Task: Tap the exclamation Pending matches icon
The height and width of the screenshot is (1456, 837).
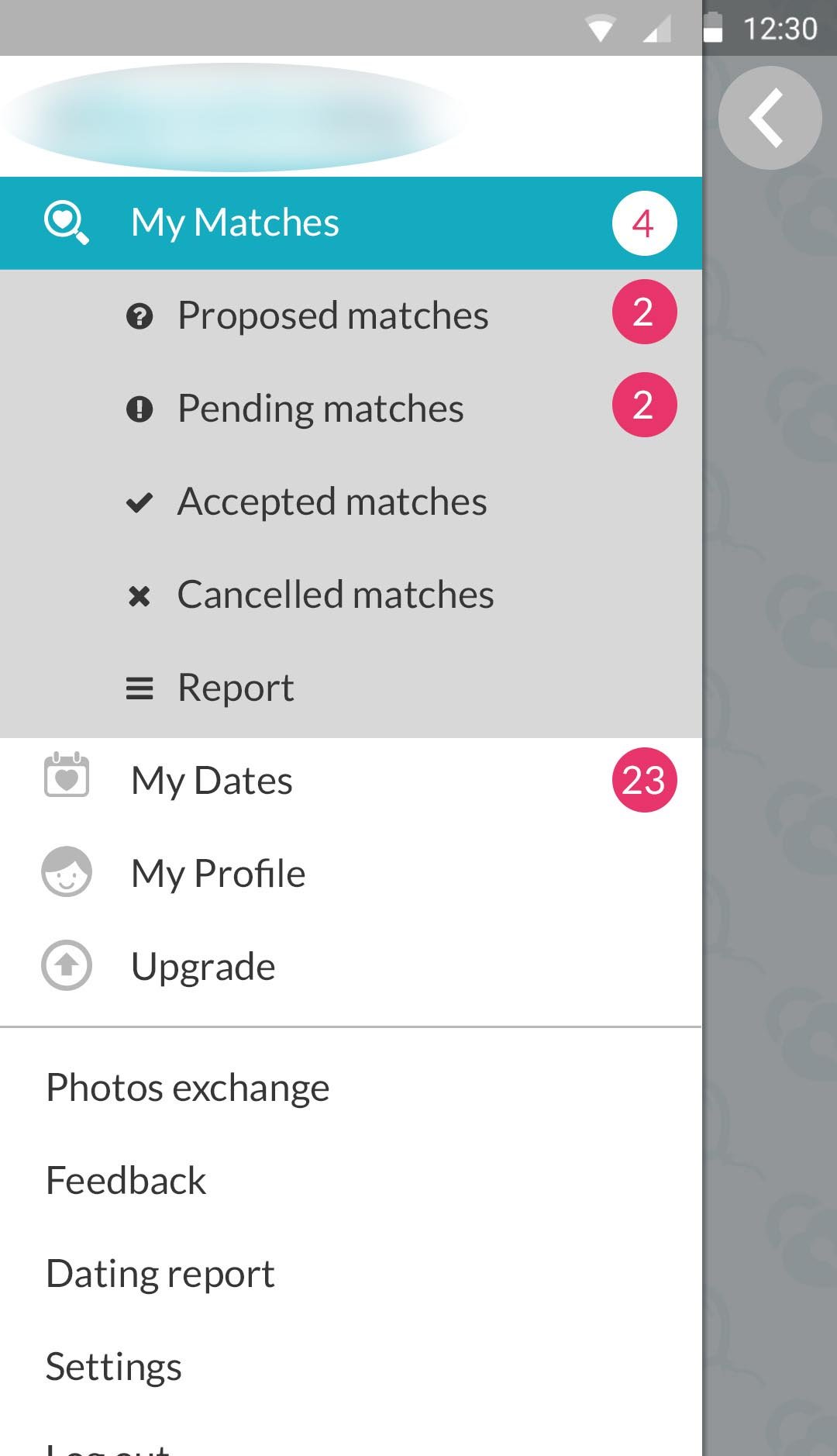Action: tap(139, 409)
